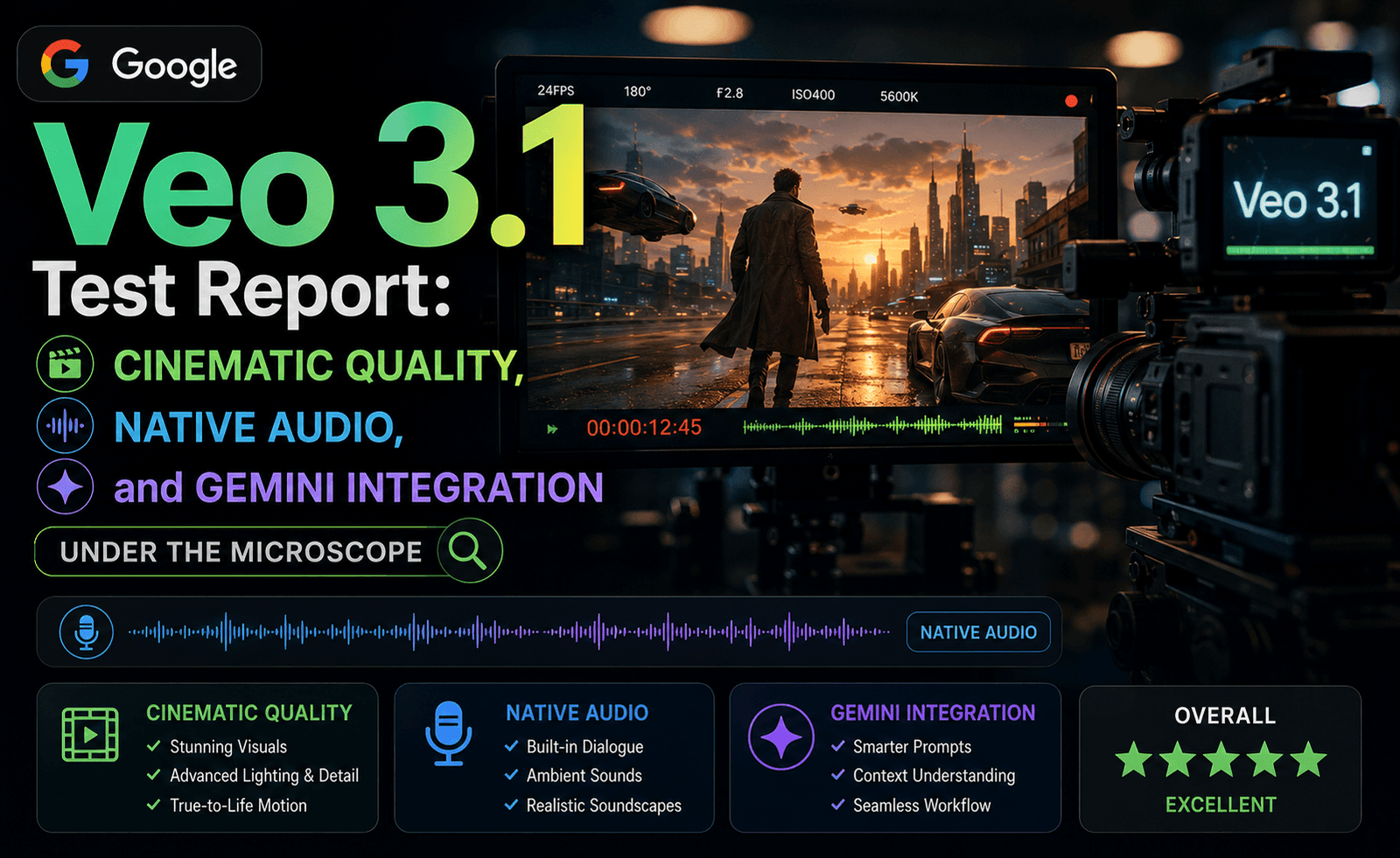Click the 180° shutter readout
Viewport: 1400px width, 858px height.
637,92
